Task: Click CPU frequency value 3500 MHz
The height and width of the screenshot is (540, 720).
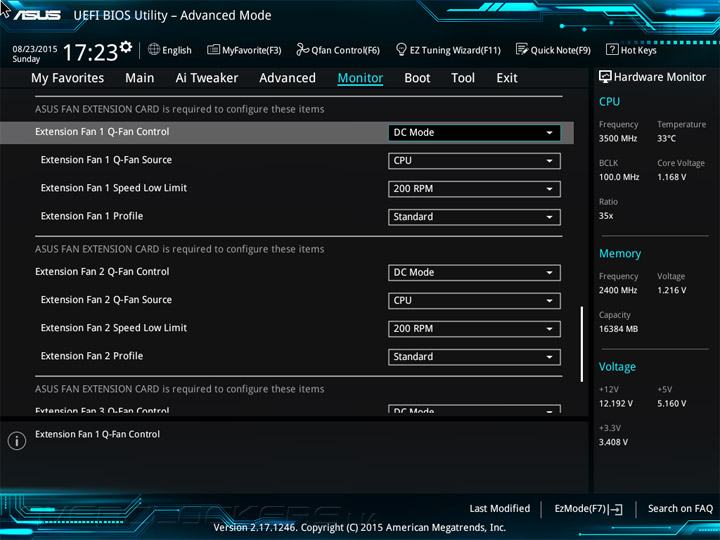Action: click(618, 138)
